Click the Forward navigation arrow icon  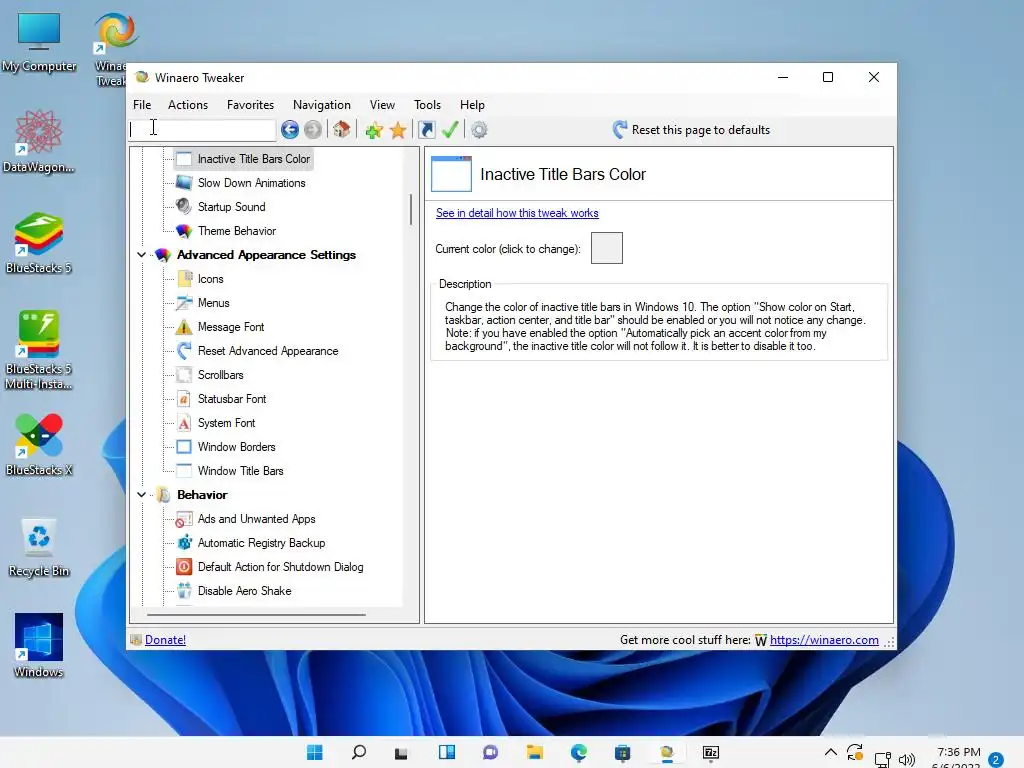click(313, 130)
